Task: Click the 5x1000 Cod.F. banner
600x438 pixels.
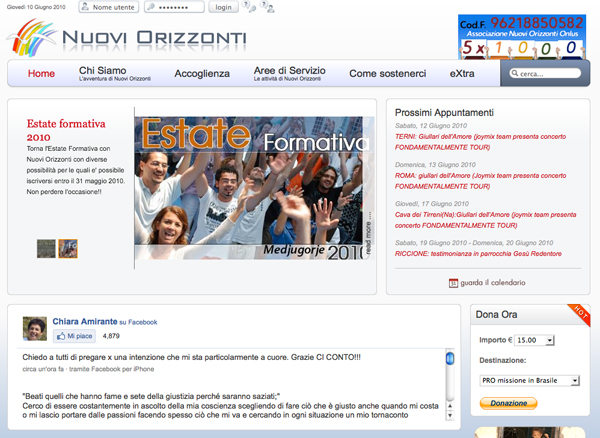Action: point(519,35)
